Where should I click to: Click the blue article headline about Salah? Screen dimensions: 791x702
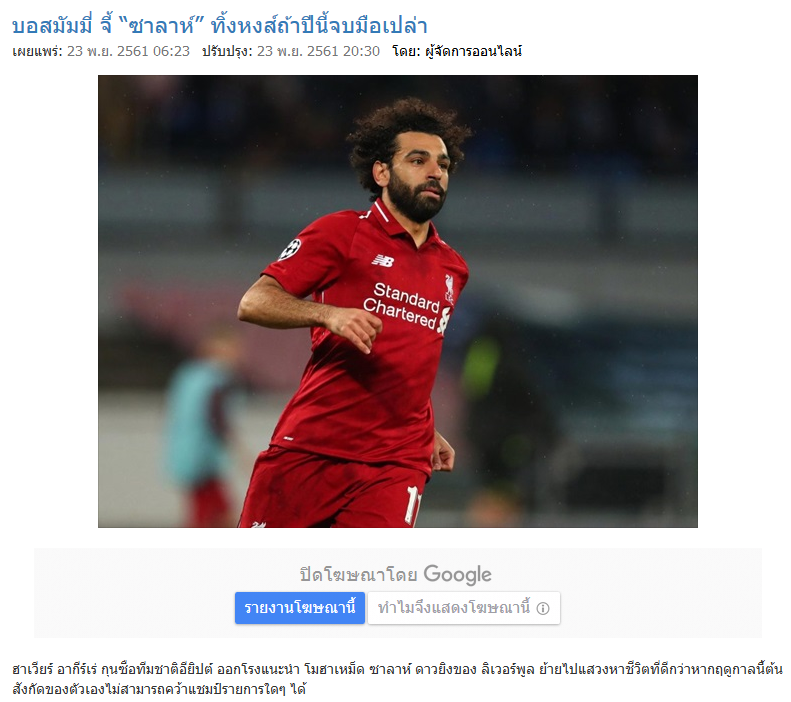[x=219, y=25]
